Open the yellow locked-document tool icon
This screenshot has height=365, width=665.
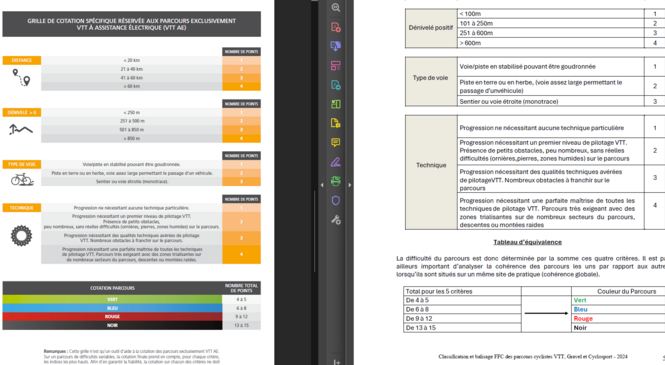[x=335, y=123]
